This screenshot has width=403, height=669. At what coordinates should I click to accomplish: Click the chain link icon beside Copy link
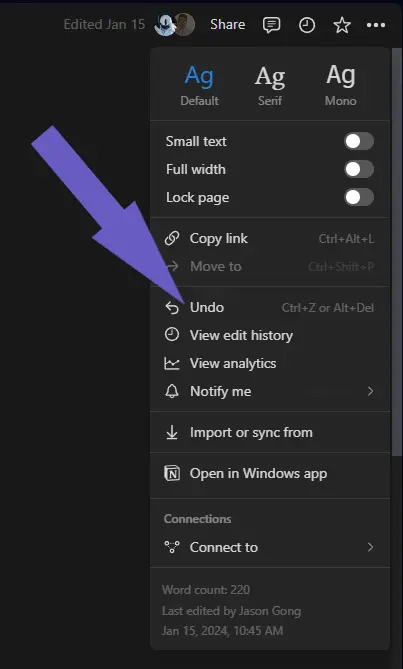click(x=172, y=238)
